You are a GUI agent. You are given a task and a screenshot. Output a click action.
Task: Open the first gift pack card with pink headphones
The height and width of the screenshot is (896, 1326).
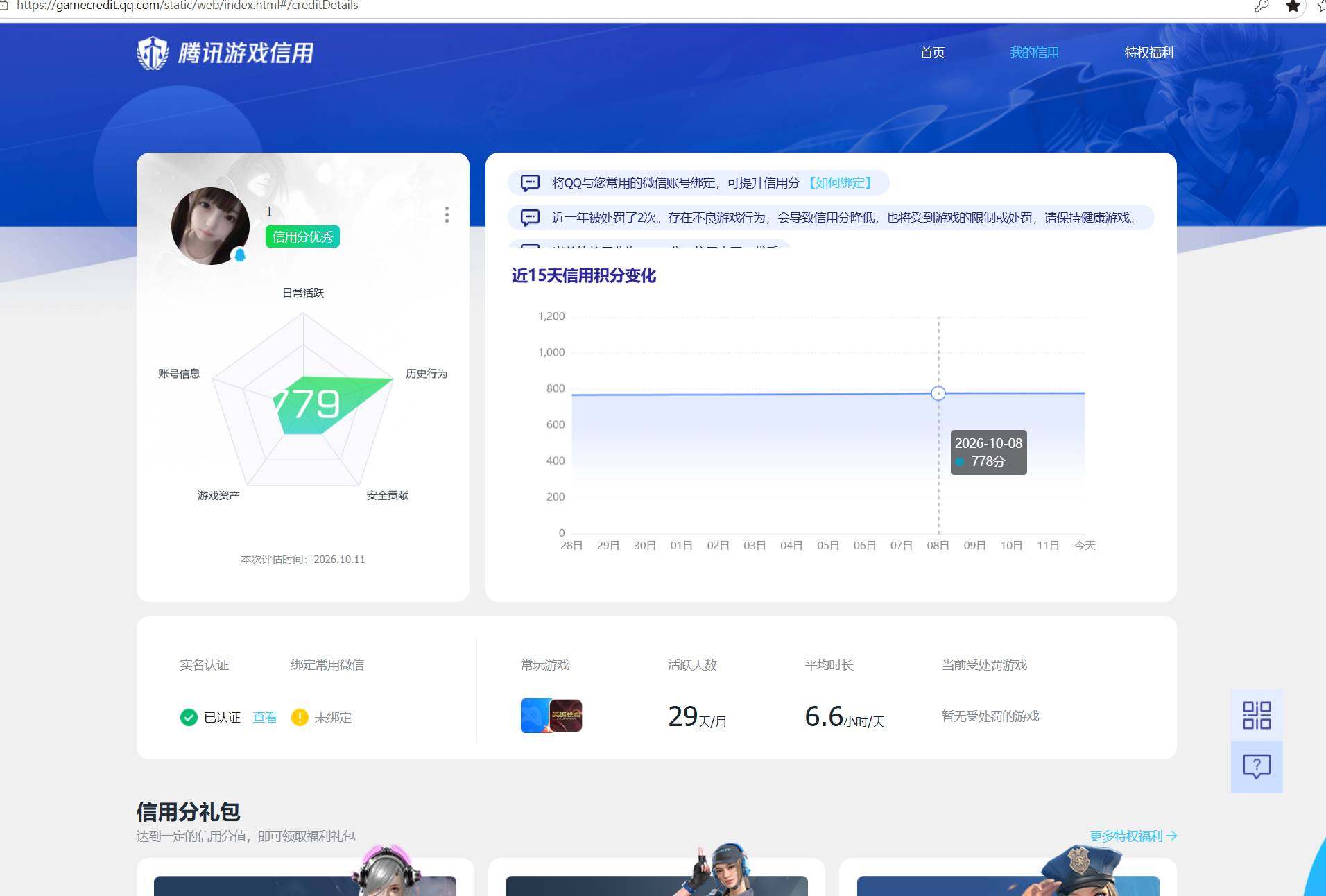(x=305, y=877)
